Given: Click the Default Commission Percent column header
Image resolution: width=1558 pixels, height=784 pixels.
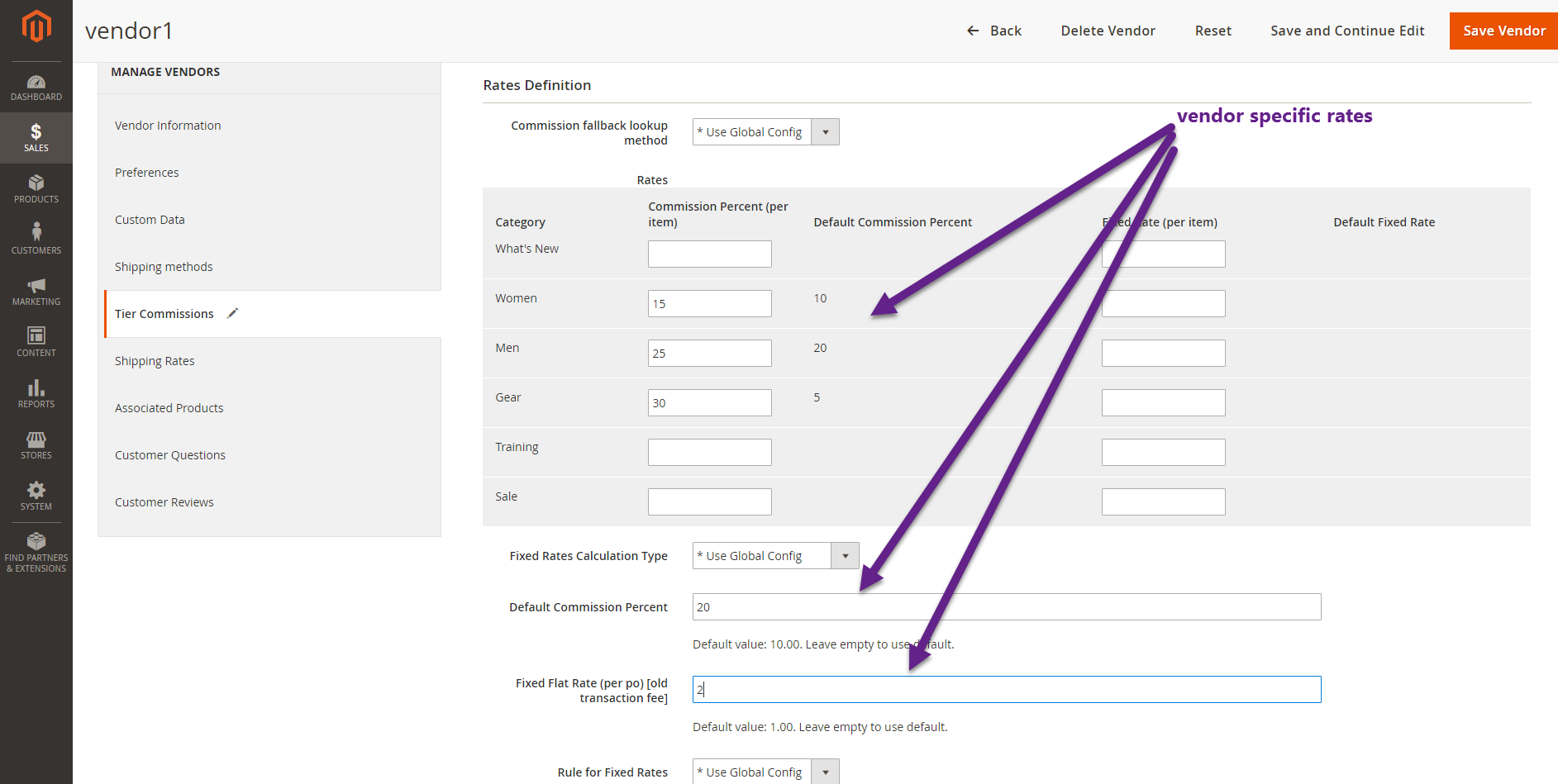Looking at the screenshot, I should 893,222.
